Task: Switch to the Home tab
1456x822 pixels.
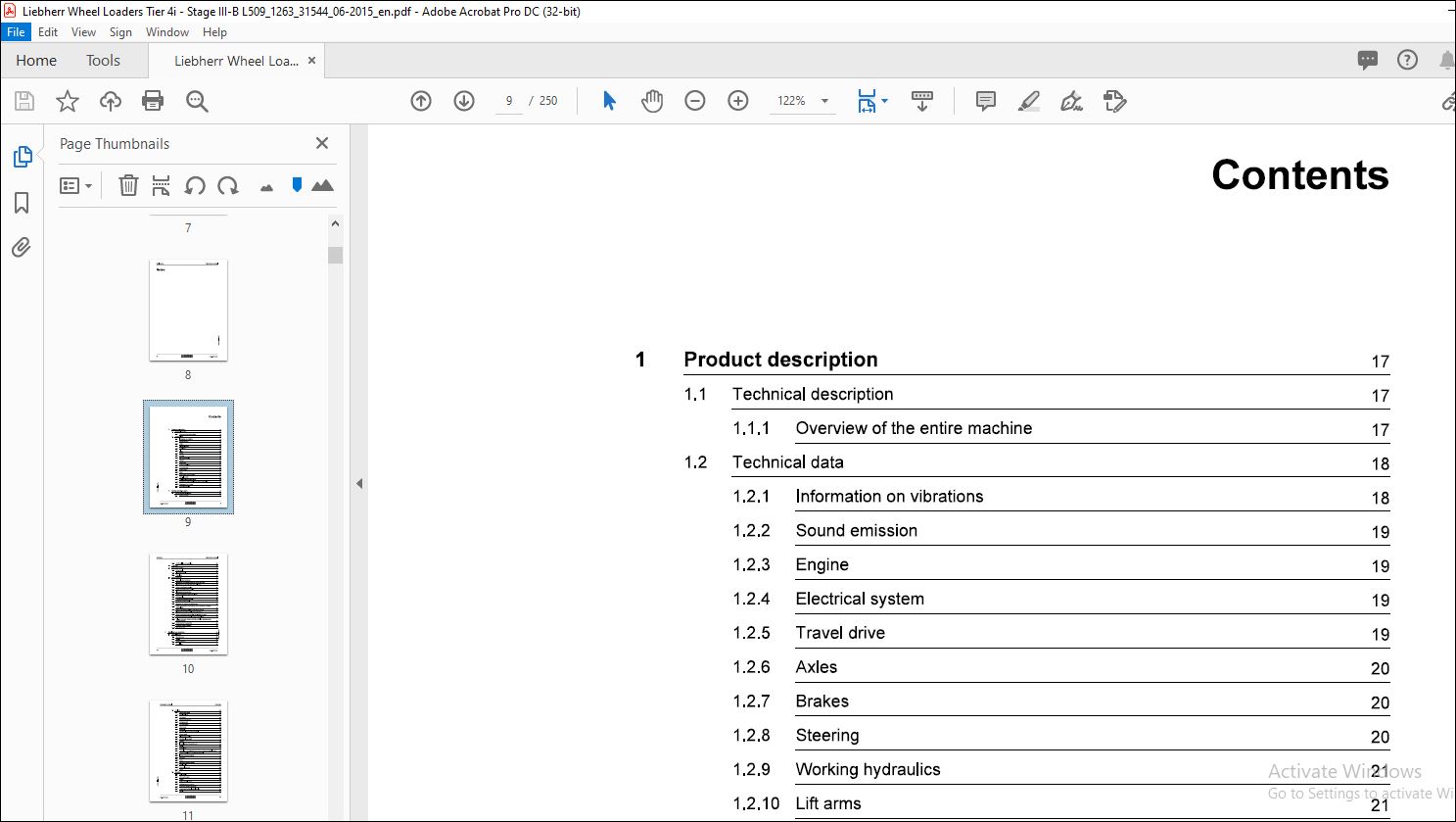Action: (x=36, y=61)
